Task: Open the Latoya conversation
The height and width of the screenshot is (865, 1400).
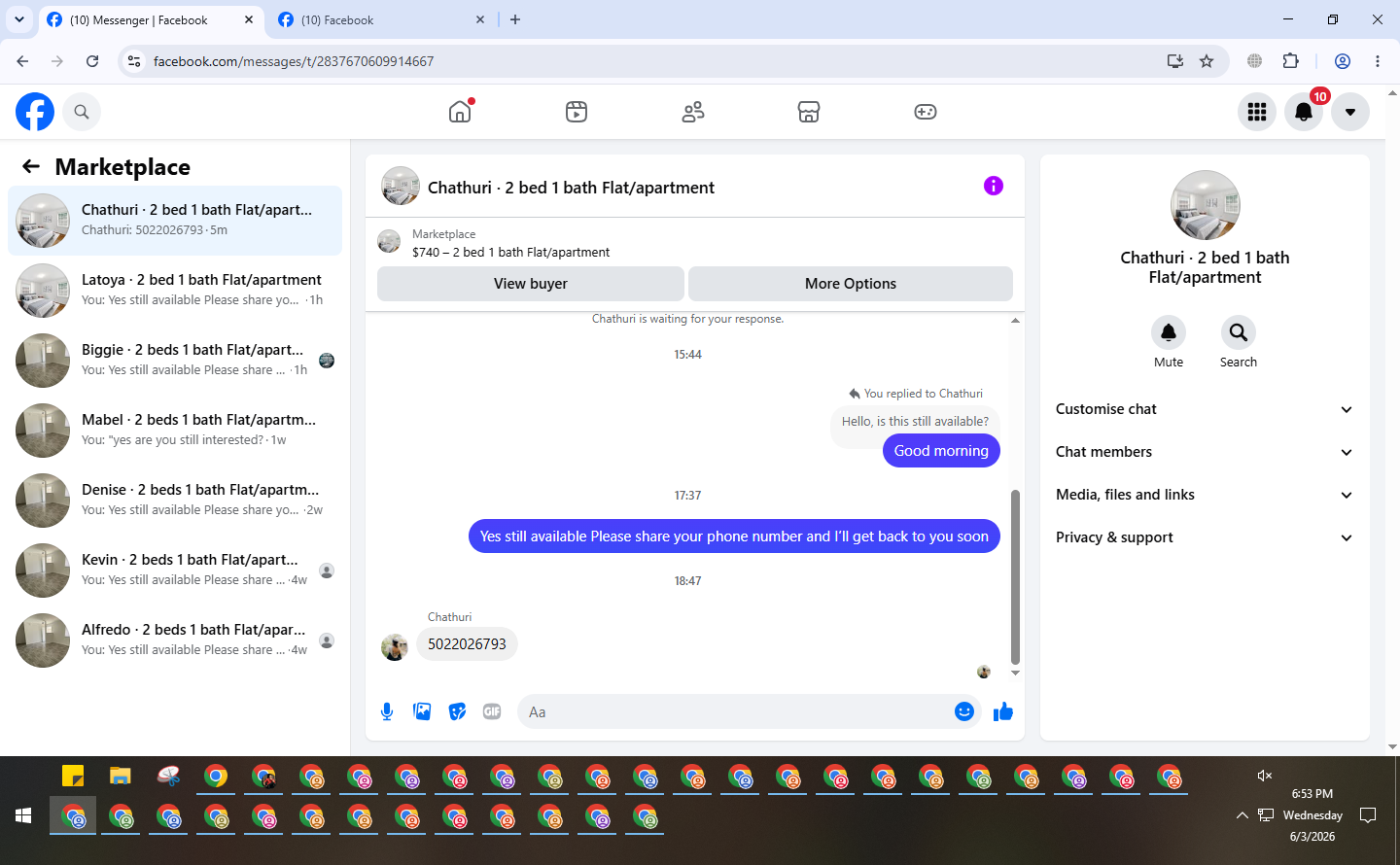Action: [x=175, y=291]
